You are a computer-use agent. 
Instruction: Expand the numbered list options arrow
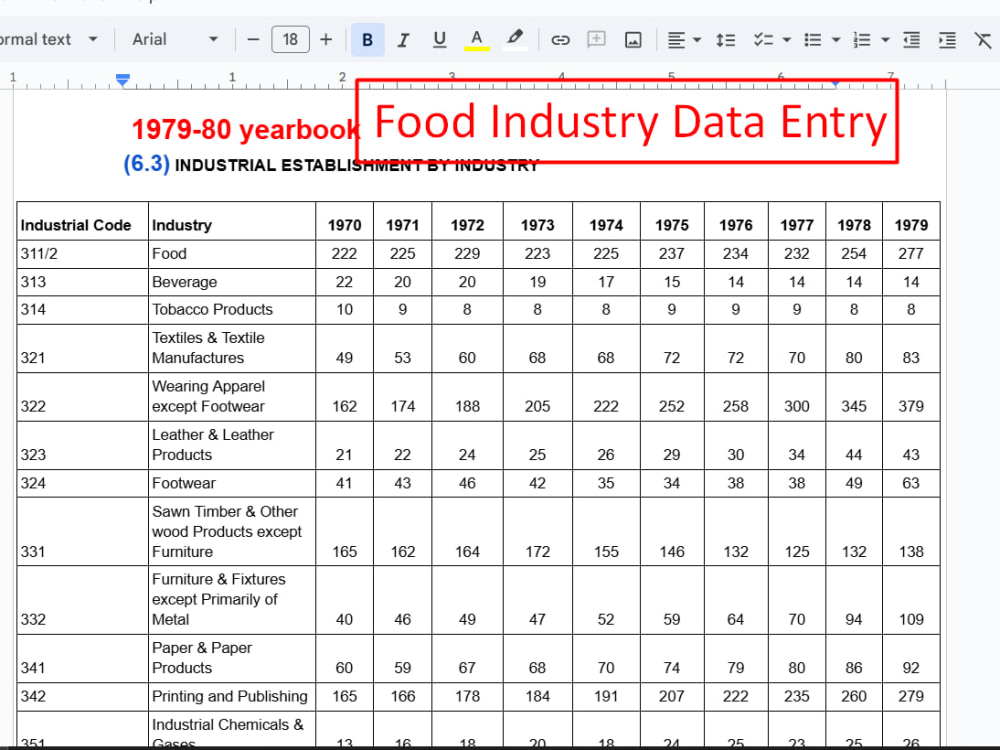point(885,40)
